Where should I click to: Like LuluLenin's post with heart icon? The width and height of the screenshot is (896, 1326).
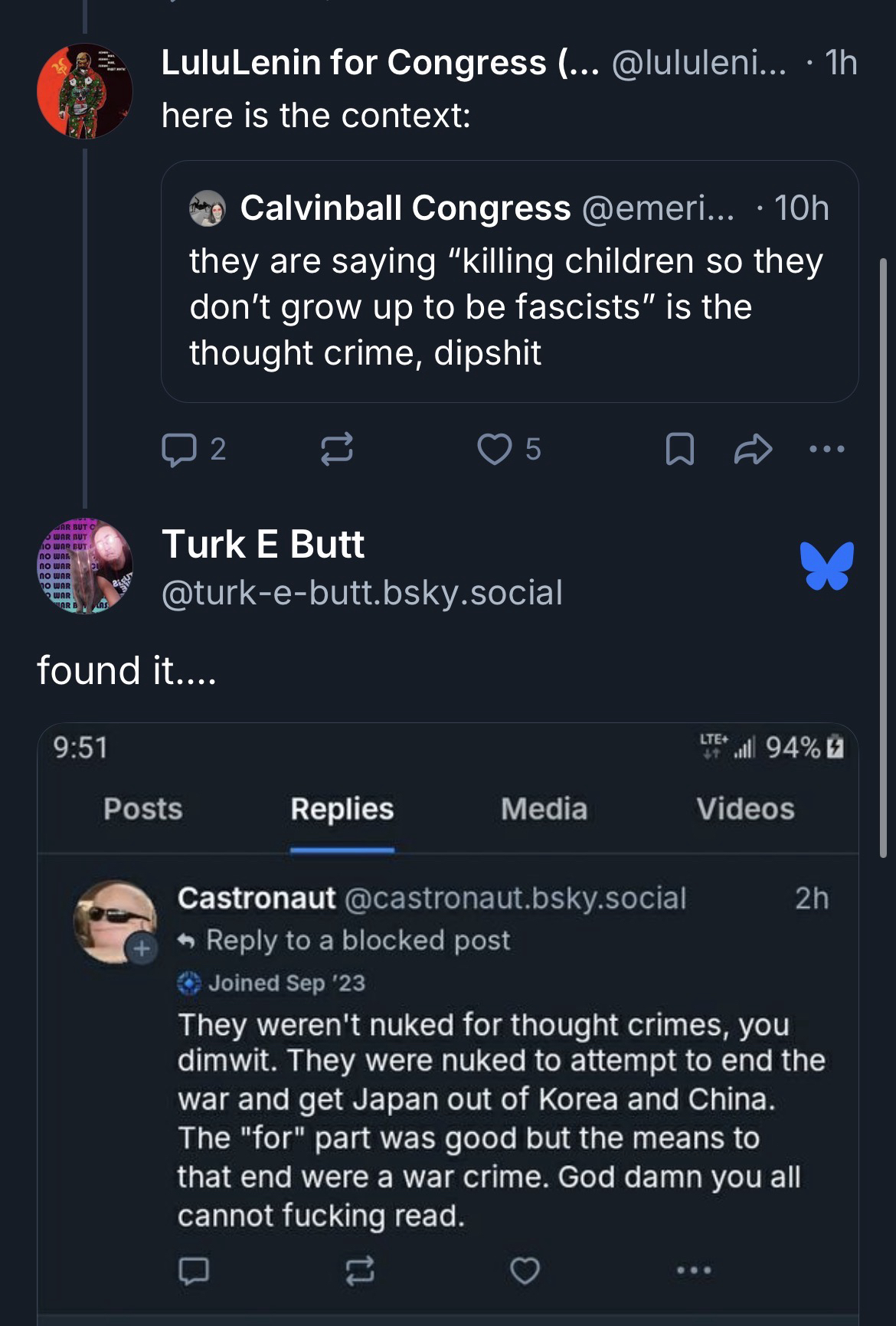[494, 450]
